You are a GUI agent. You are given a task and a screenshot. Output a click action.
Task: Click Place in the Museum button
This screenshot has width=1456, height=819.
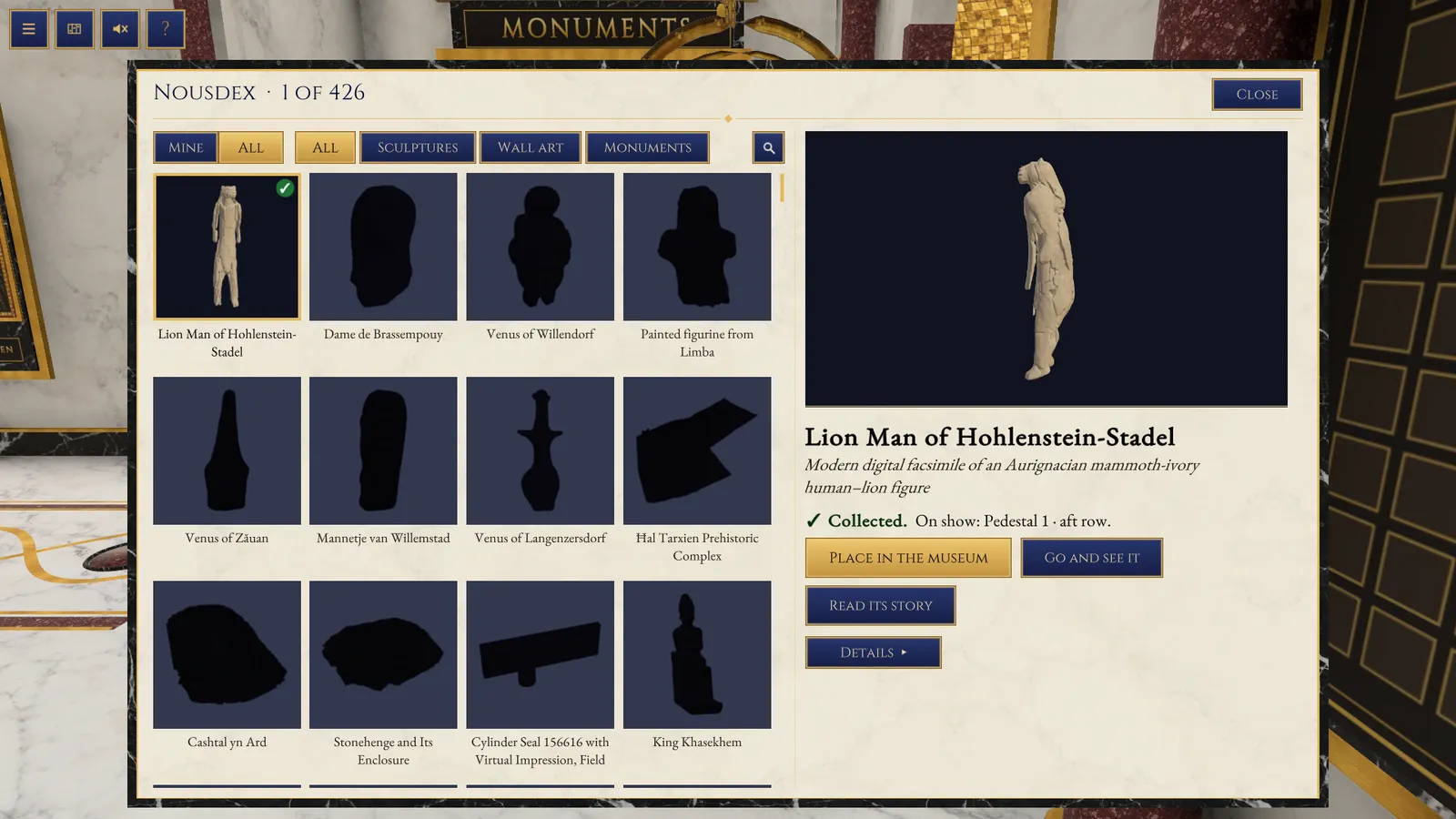click(908, 558)
